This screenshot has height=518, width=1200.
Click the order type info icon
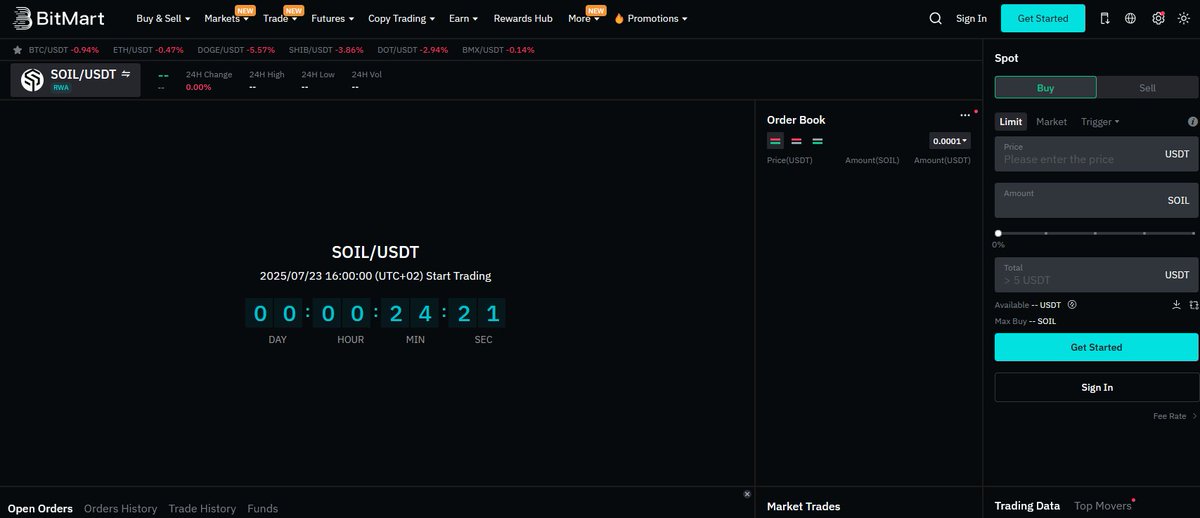point(1192,122)
